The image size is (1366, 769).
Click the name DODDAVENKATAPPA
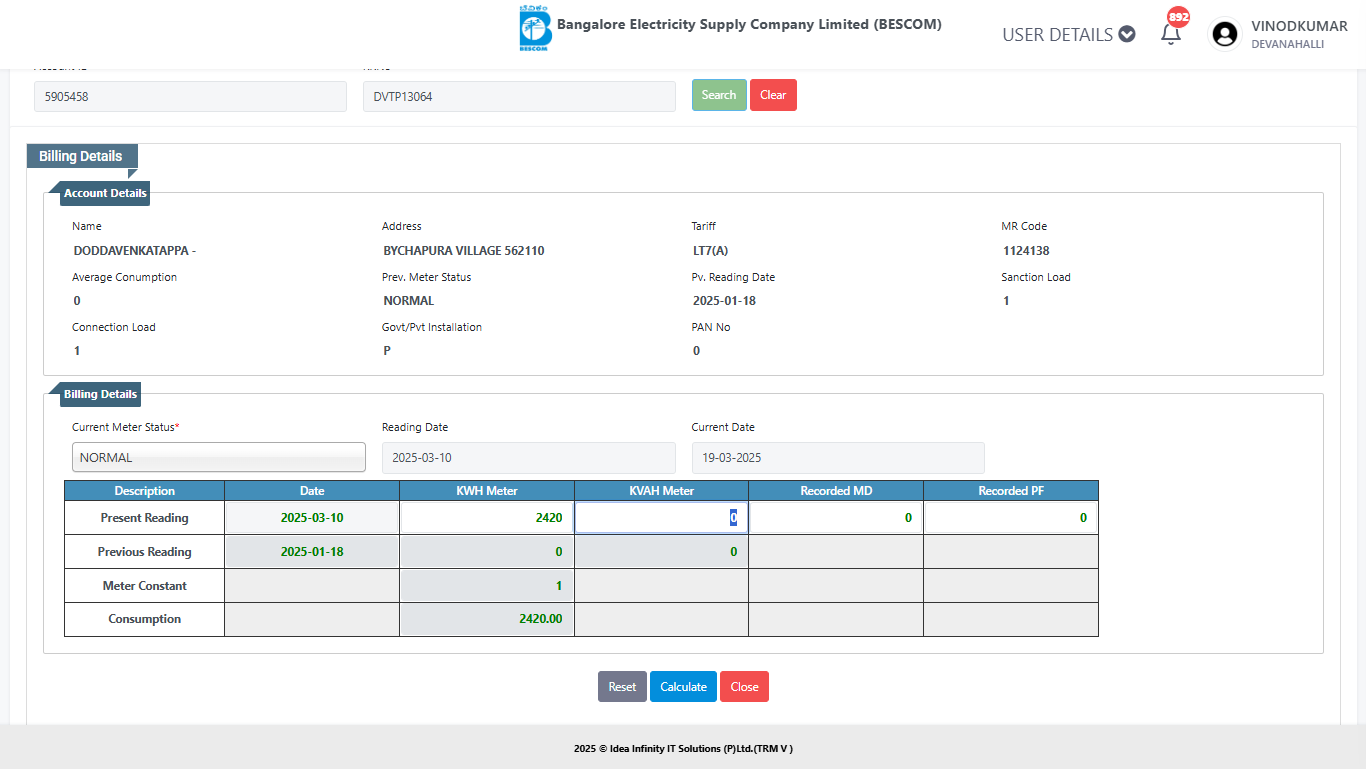tap(134, 251)
